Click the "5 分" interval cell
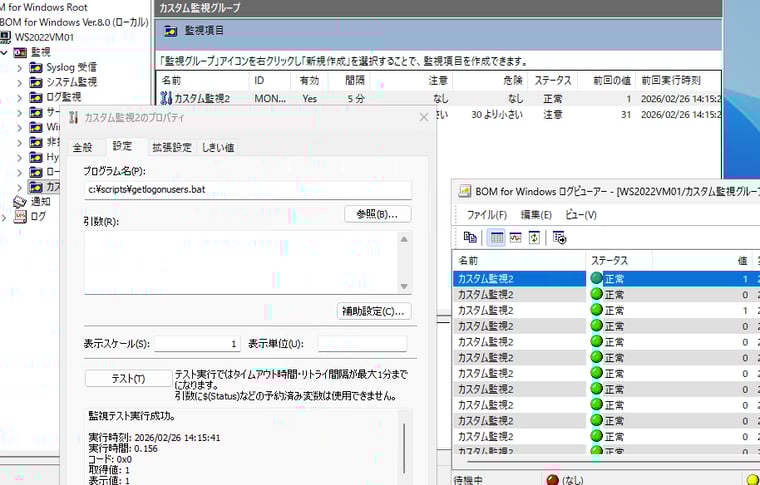 tap(355, 99)
